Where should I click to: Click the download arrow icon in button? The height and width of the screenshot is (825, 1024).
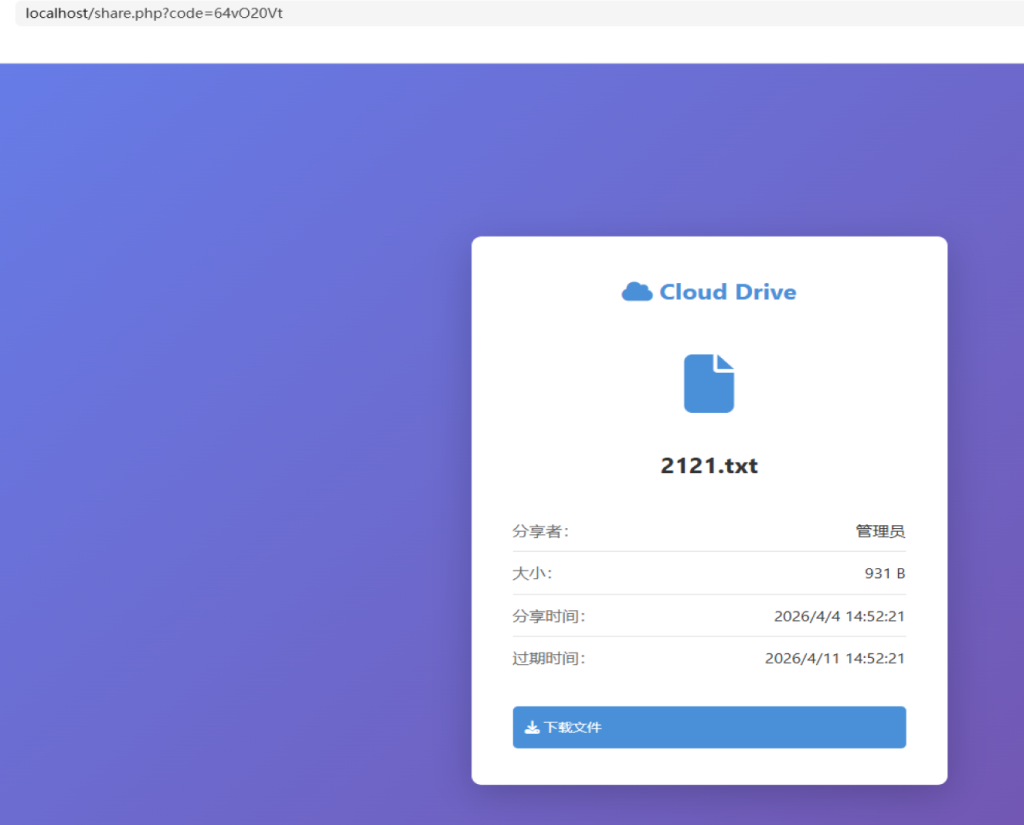532,728
